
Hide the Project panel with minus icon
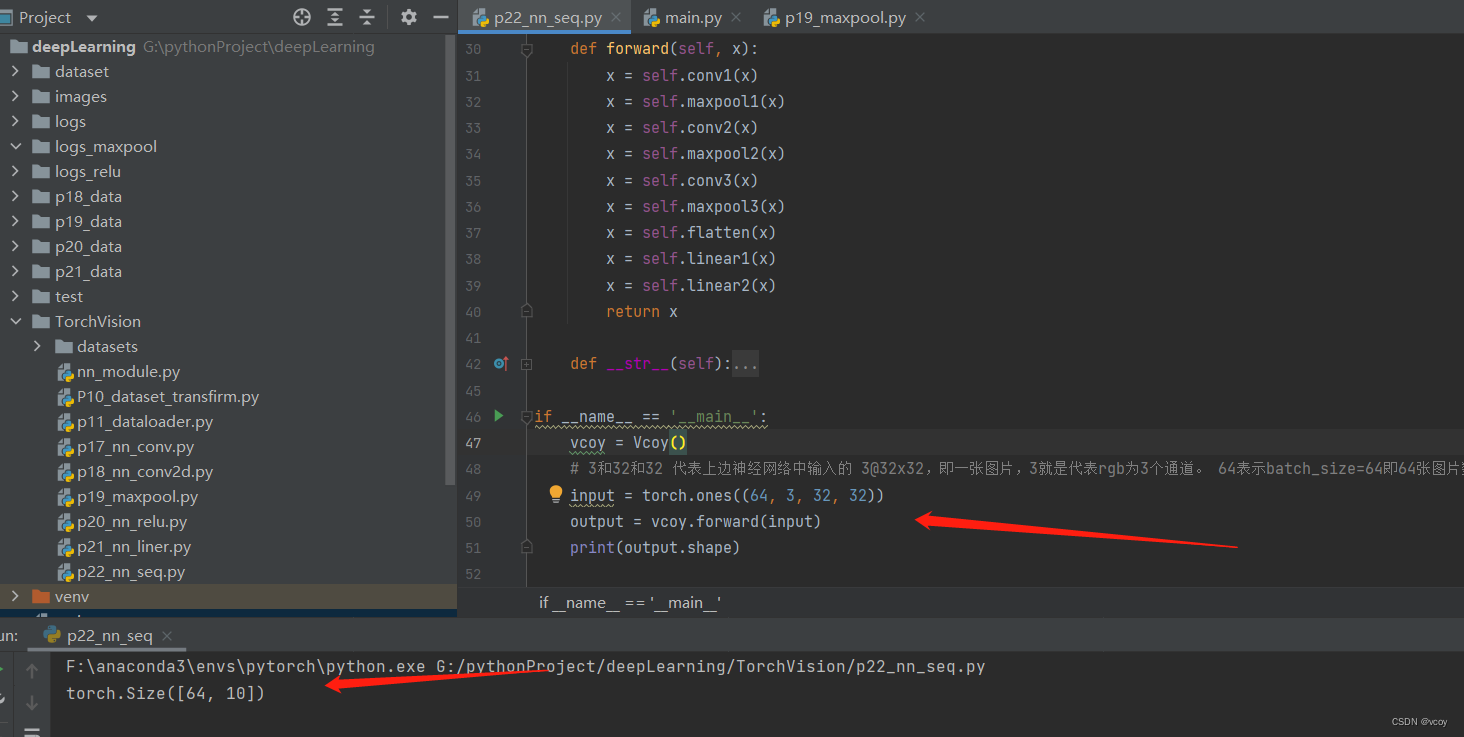pyautogui.click(x=440, y=17)
